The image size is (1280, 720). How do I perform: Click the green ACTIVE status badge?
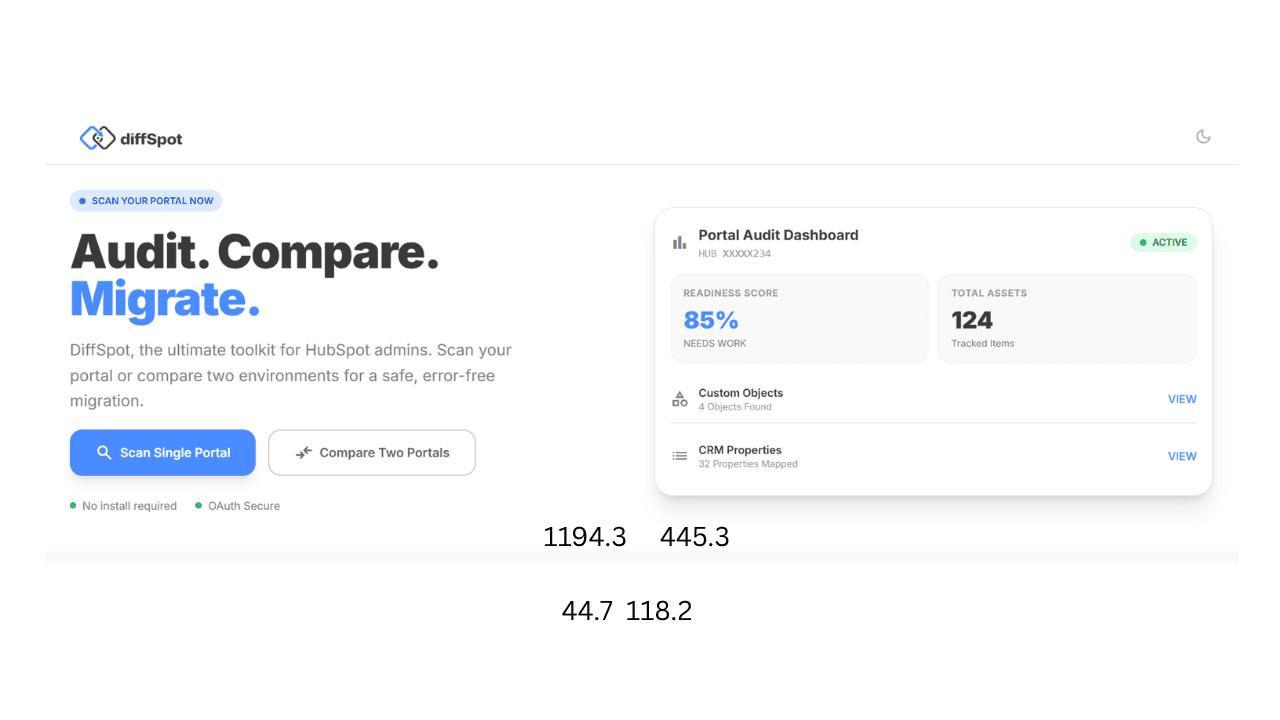coord(1163,242)
